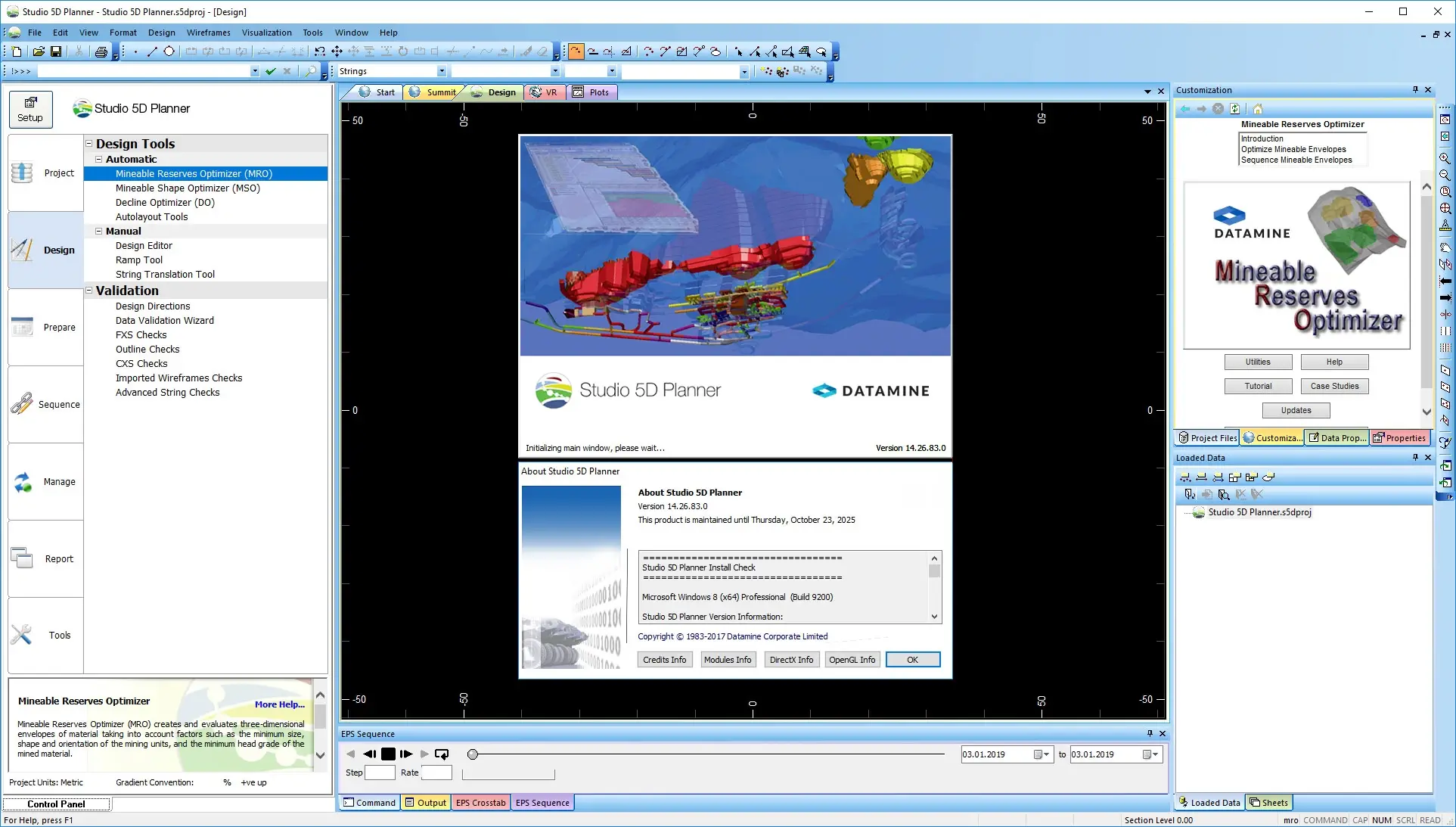
Task: Open the Project section in sidebar
Action: click(x=45, y=173)
